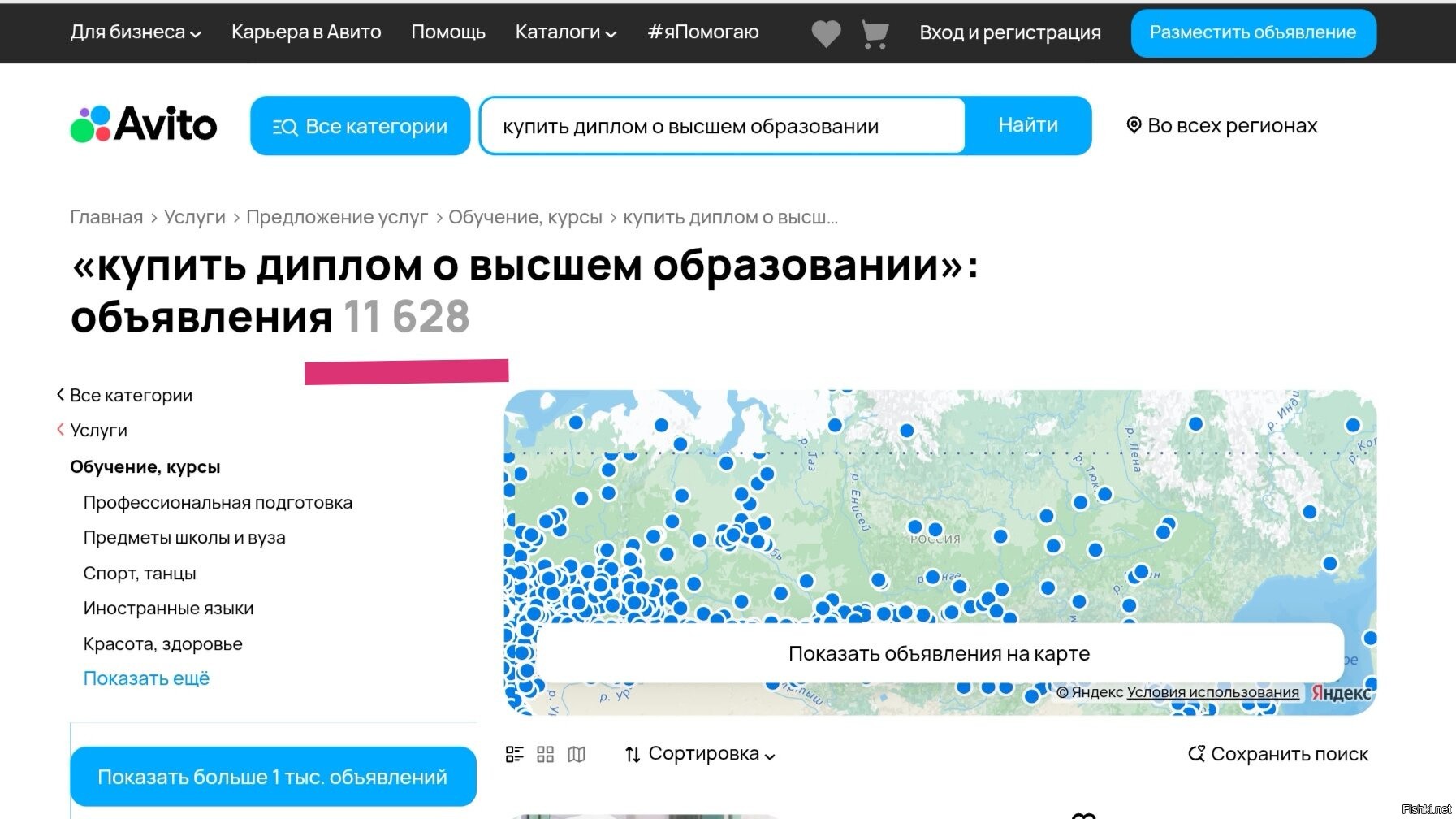Open favorites via the heart icon
The height and width of the screenshot is (819, 1456).
826,33
